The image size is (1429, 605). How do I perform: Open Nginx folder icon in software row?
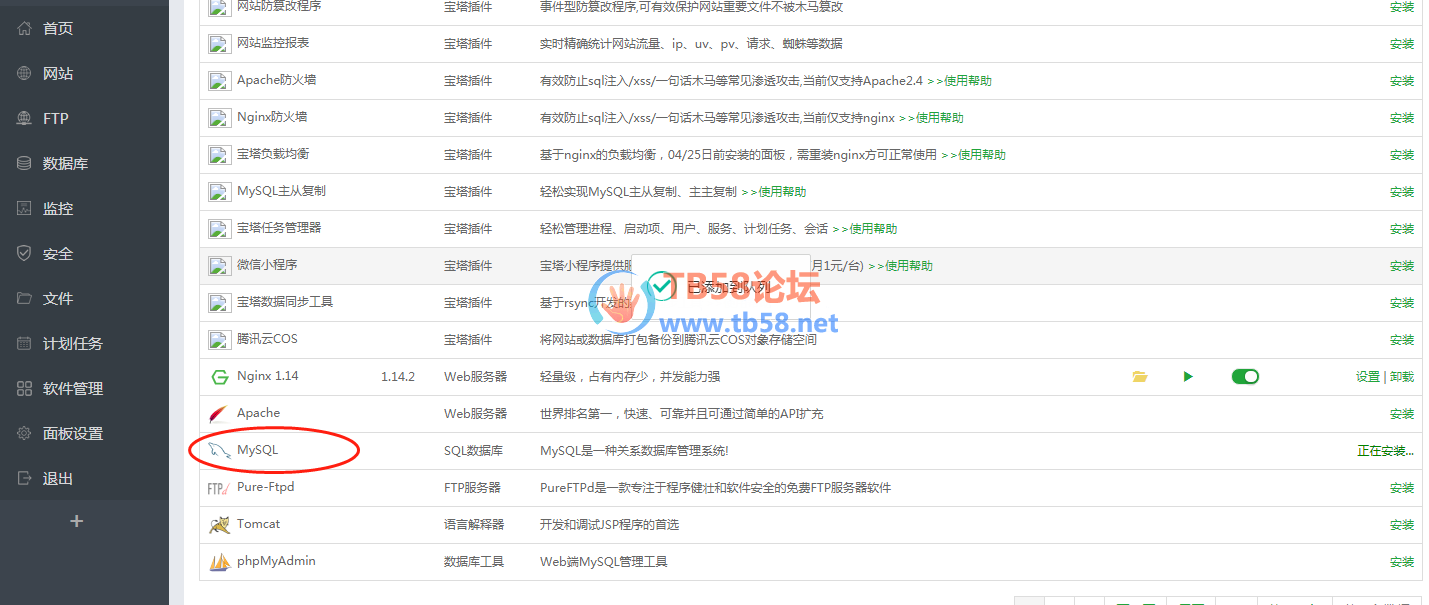tap(1139, 377)
